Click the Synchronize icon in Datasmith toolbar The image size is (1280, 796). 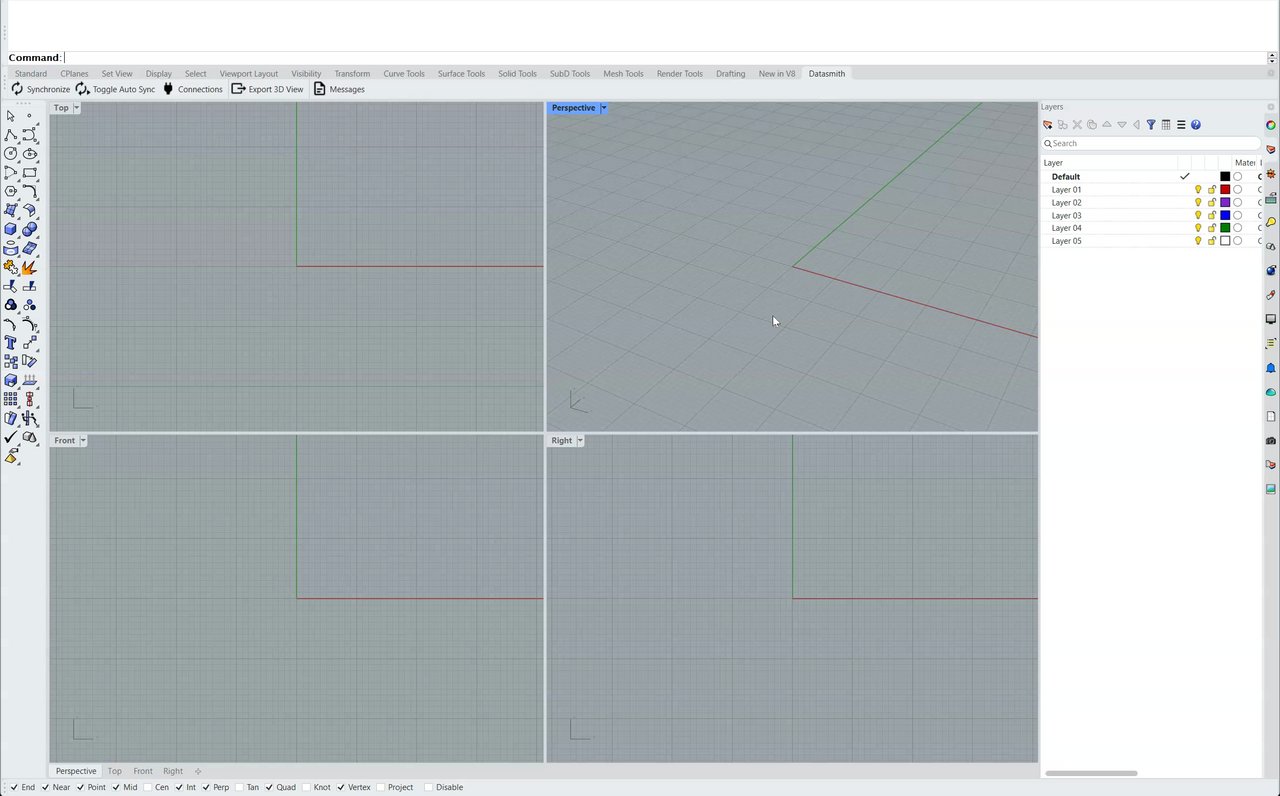tap(17, 89)
